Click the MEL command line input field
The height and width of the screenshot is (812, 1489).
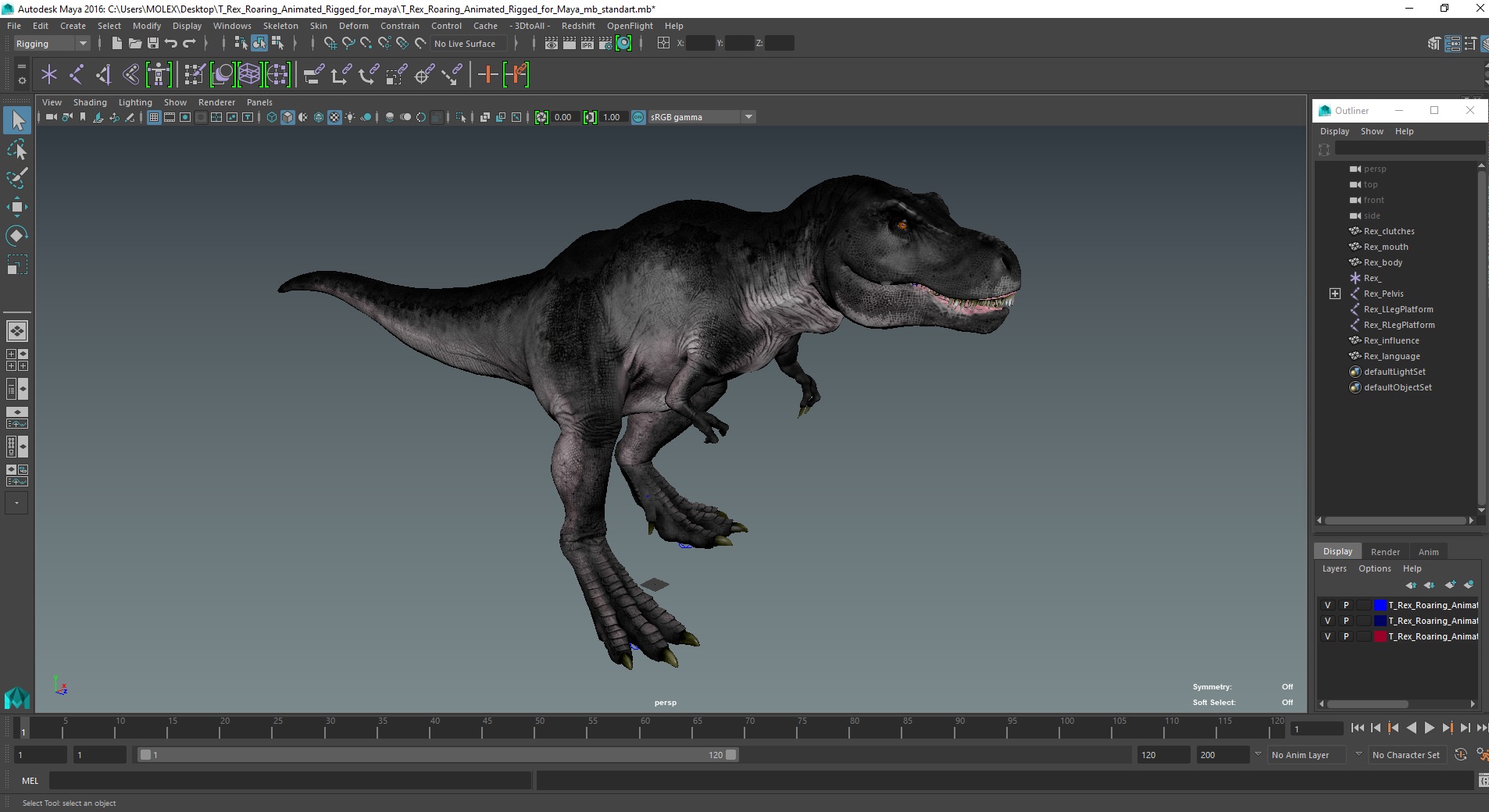pos(290,780)
